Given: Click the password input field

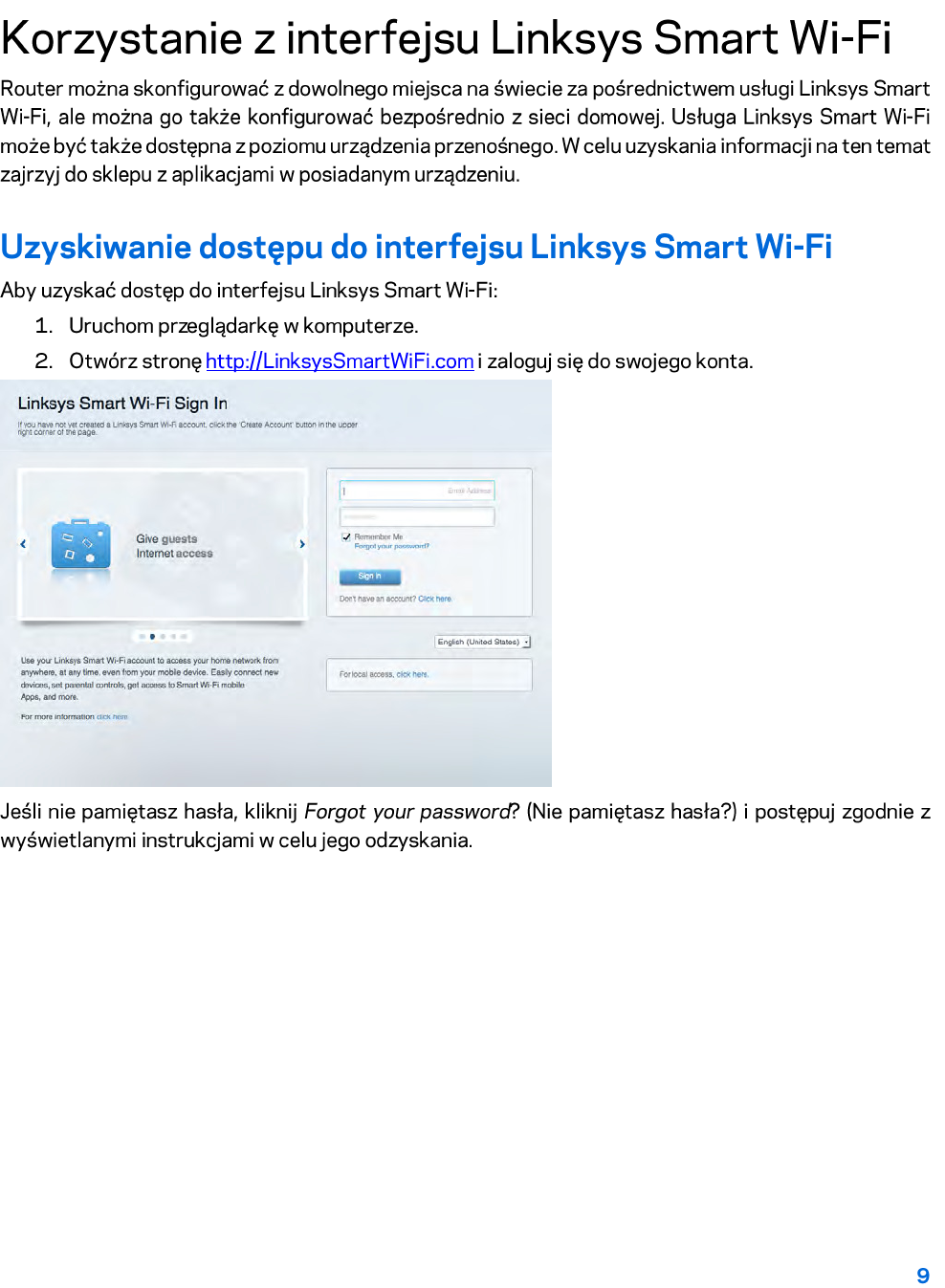Looking at the screenshot, I should pos(417,516).
